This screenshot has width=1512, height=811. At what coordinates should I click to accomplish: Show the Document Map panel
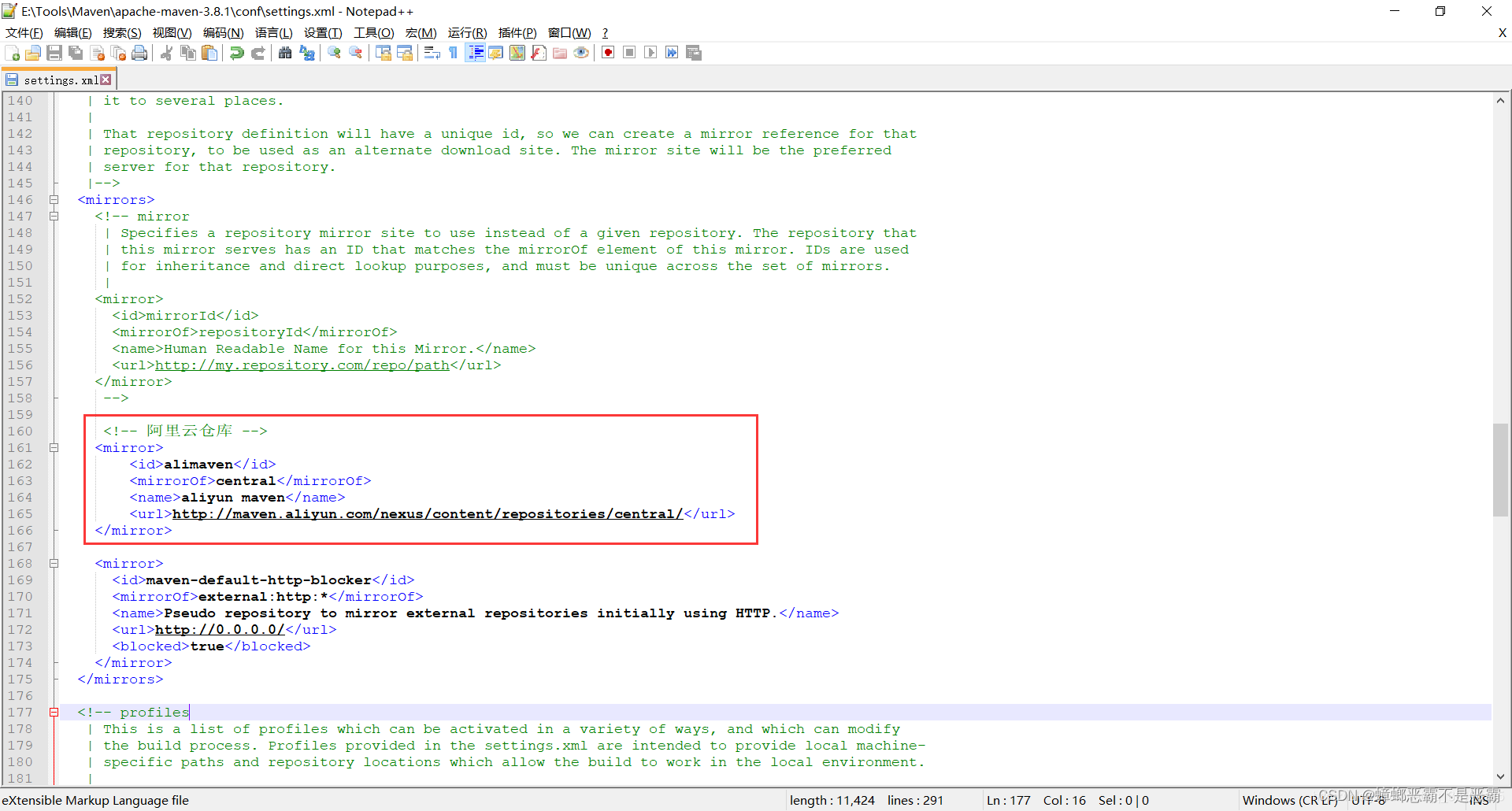tap(517, 53)
